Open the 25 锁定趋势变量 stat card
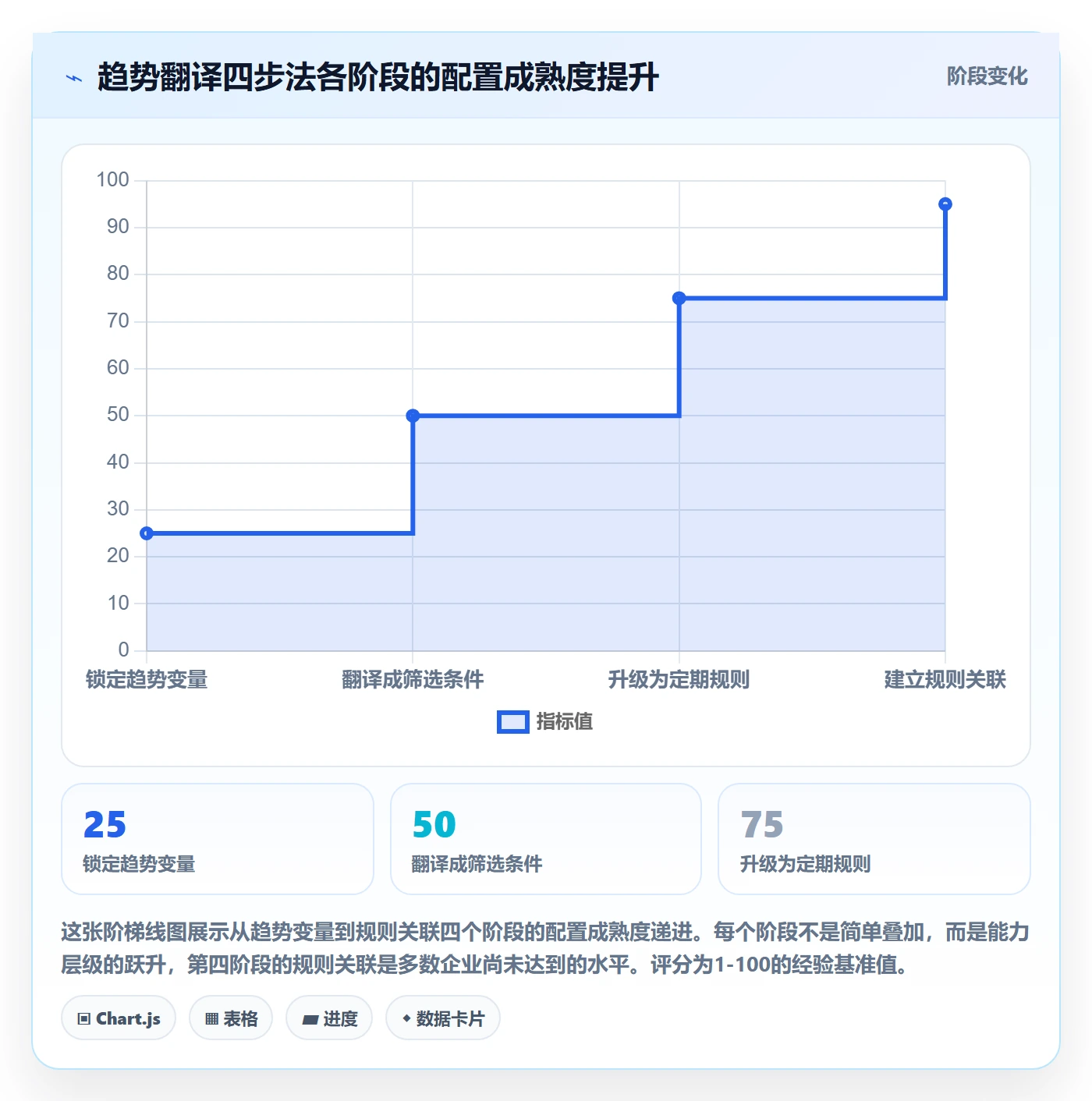Image resolution: width=1092 pixels, height=1101 pixels. click(218, 839)
